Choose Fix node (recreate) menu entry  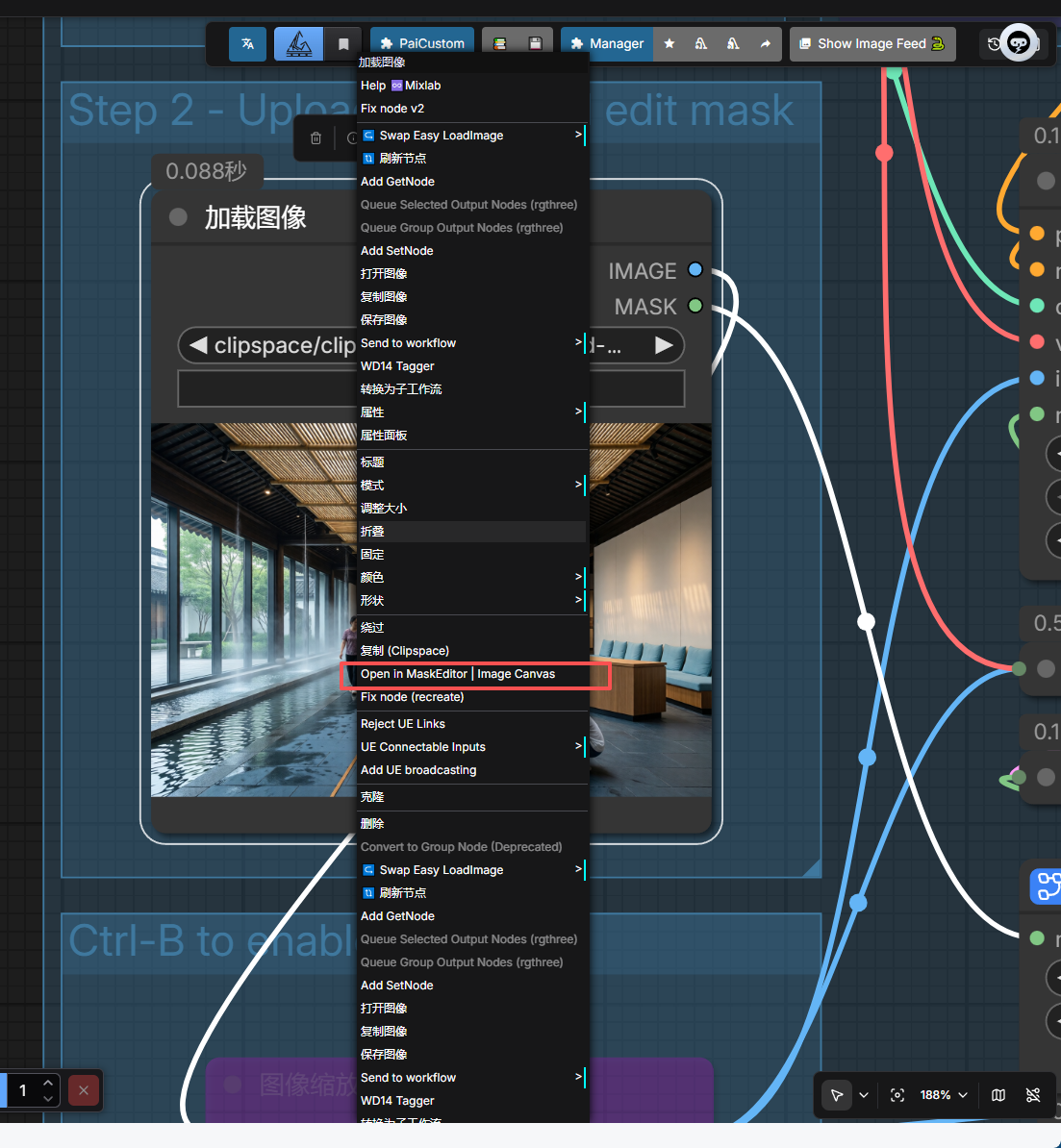click(x=472, y=697)
